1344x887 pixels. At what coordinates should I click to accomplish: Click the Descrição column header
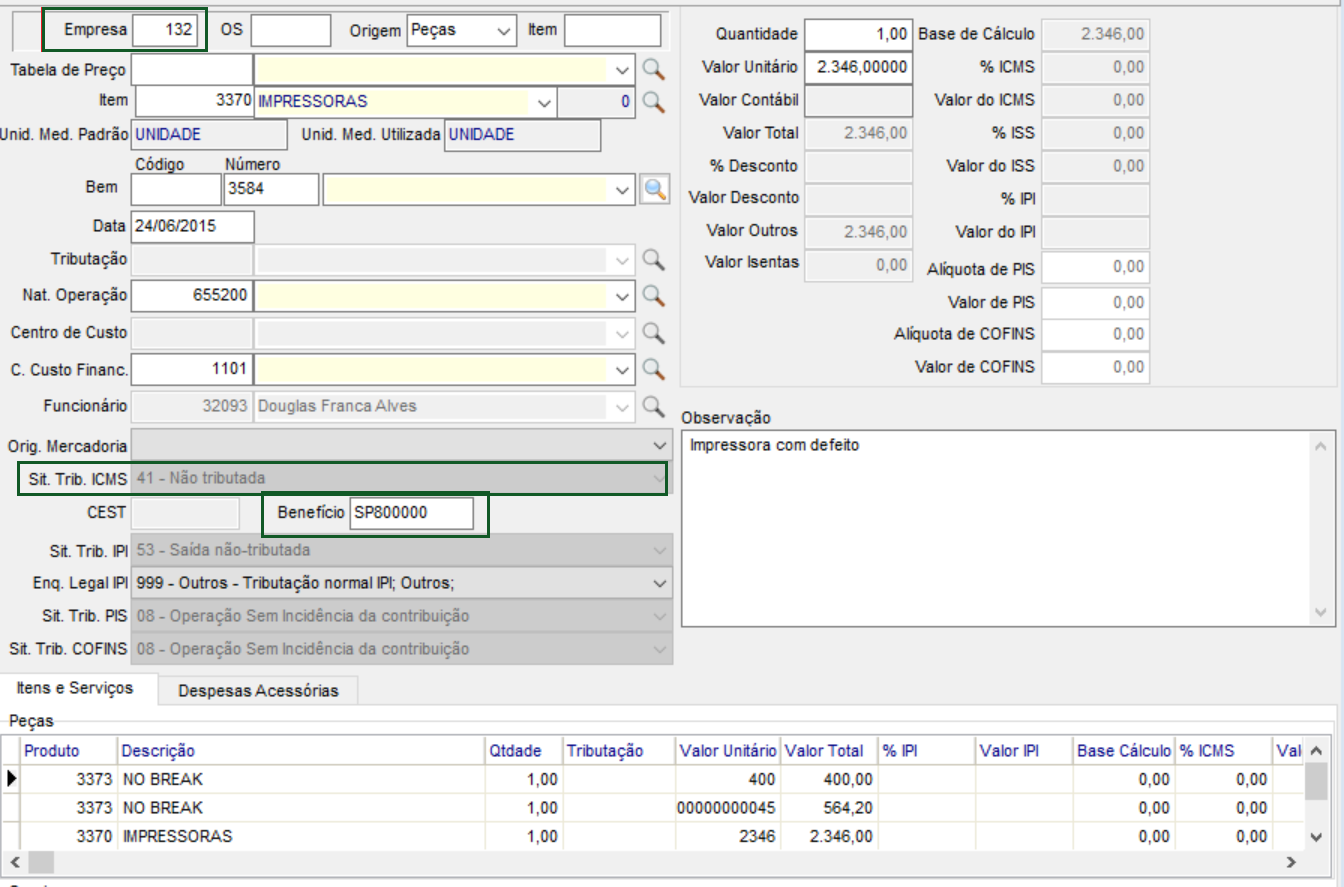tap(158, 750)
